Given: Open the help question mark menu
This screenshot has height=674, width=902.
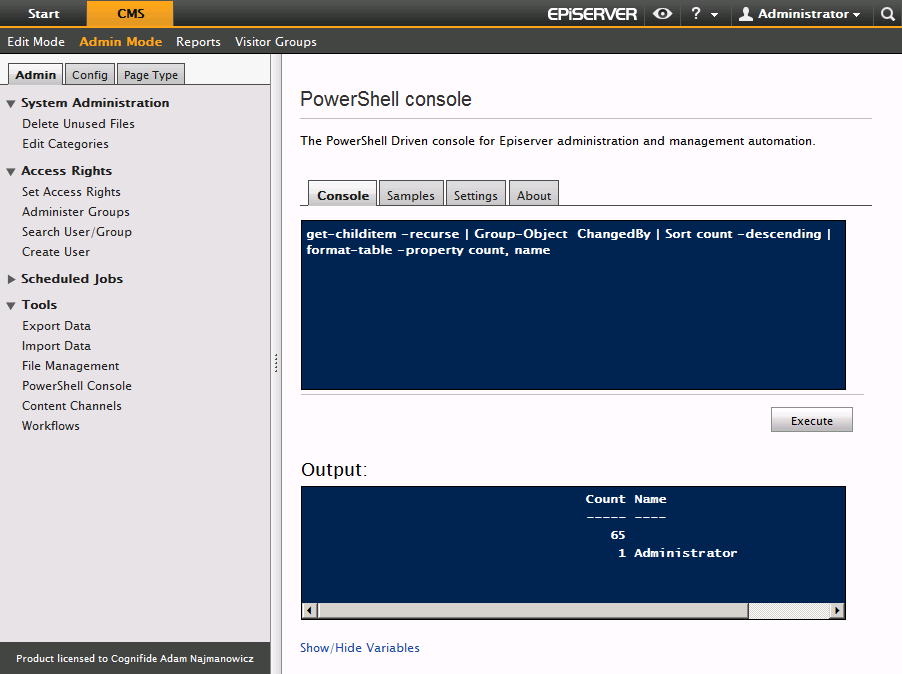Looking at the screenshot, I should pyautogui.click(x=704, y=14).
